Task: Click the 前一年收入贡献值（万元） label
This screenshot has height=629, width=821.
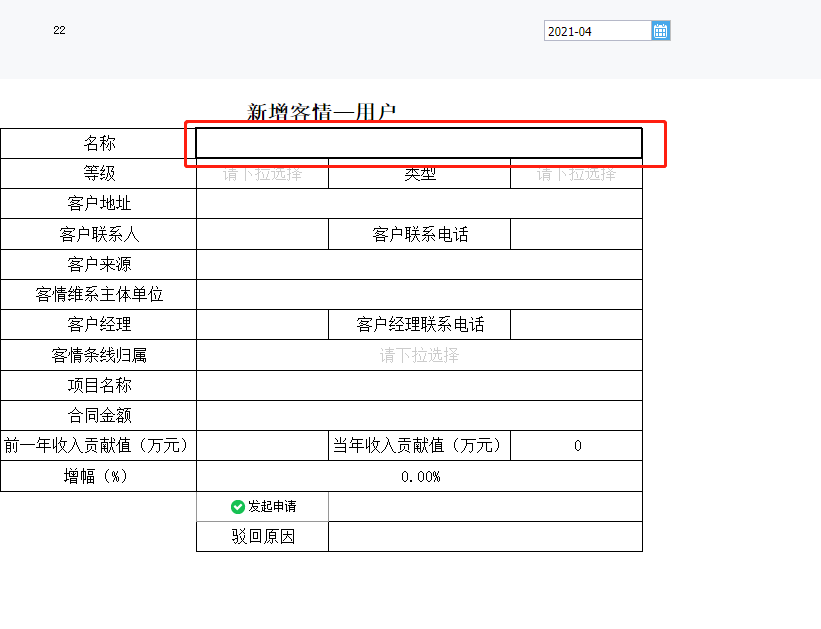Action: (98, 446)
